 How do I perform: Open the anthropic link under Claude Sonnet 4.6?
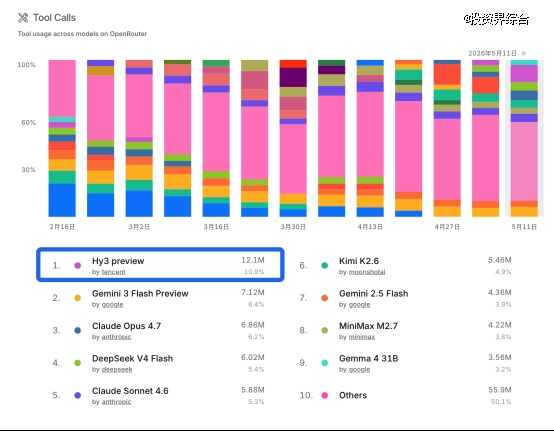[x=116, y=402]
